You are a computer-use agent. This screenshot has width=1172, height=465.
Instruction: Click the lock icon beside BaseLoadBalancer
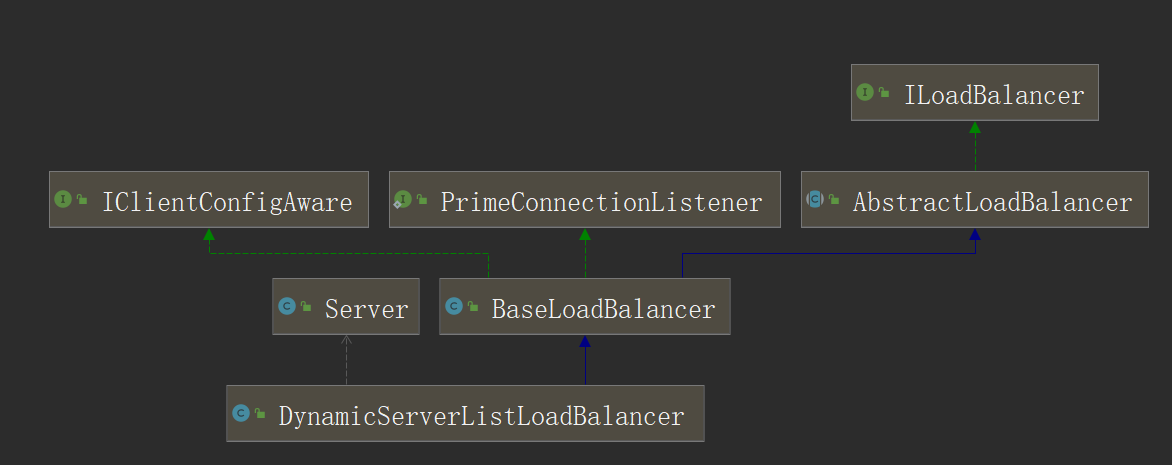pyautogui.click(x=472, y=308)
